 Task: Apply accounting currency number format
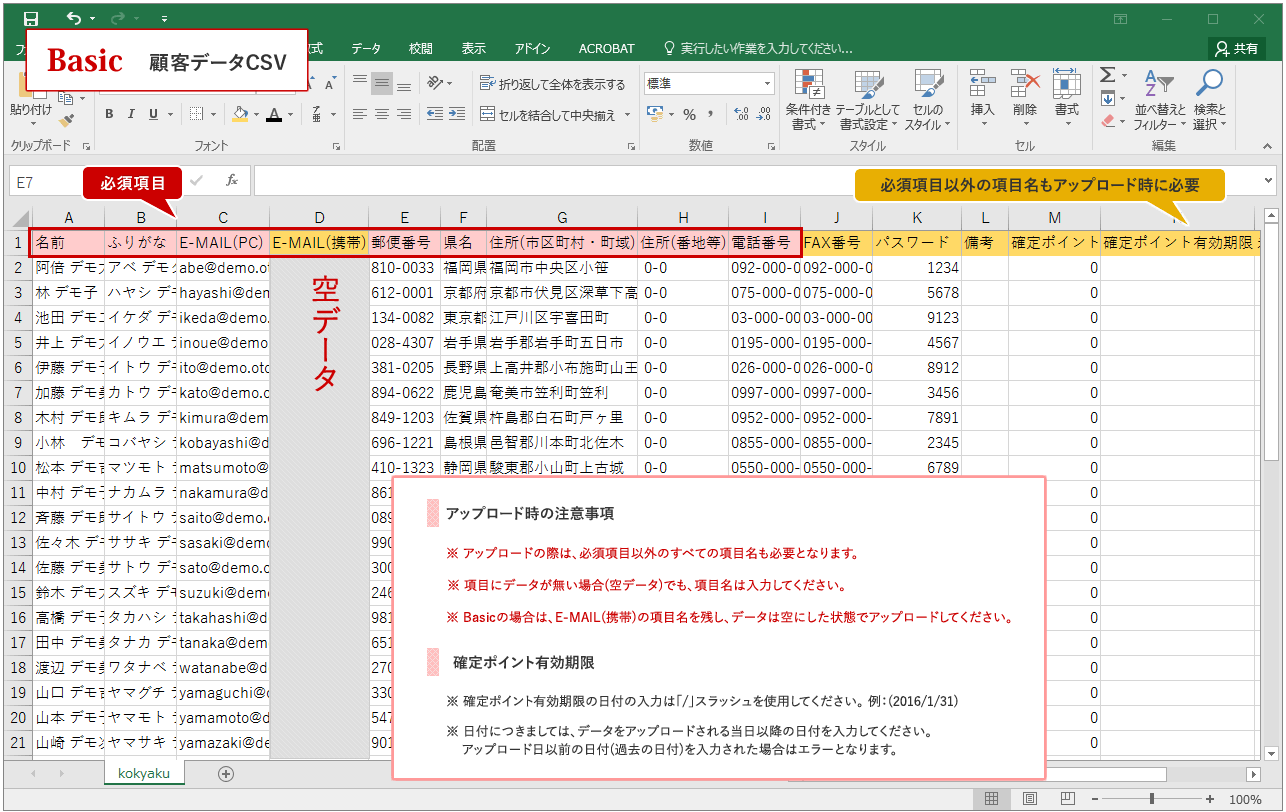tap(655, 114)
